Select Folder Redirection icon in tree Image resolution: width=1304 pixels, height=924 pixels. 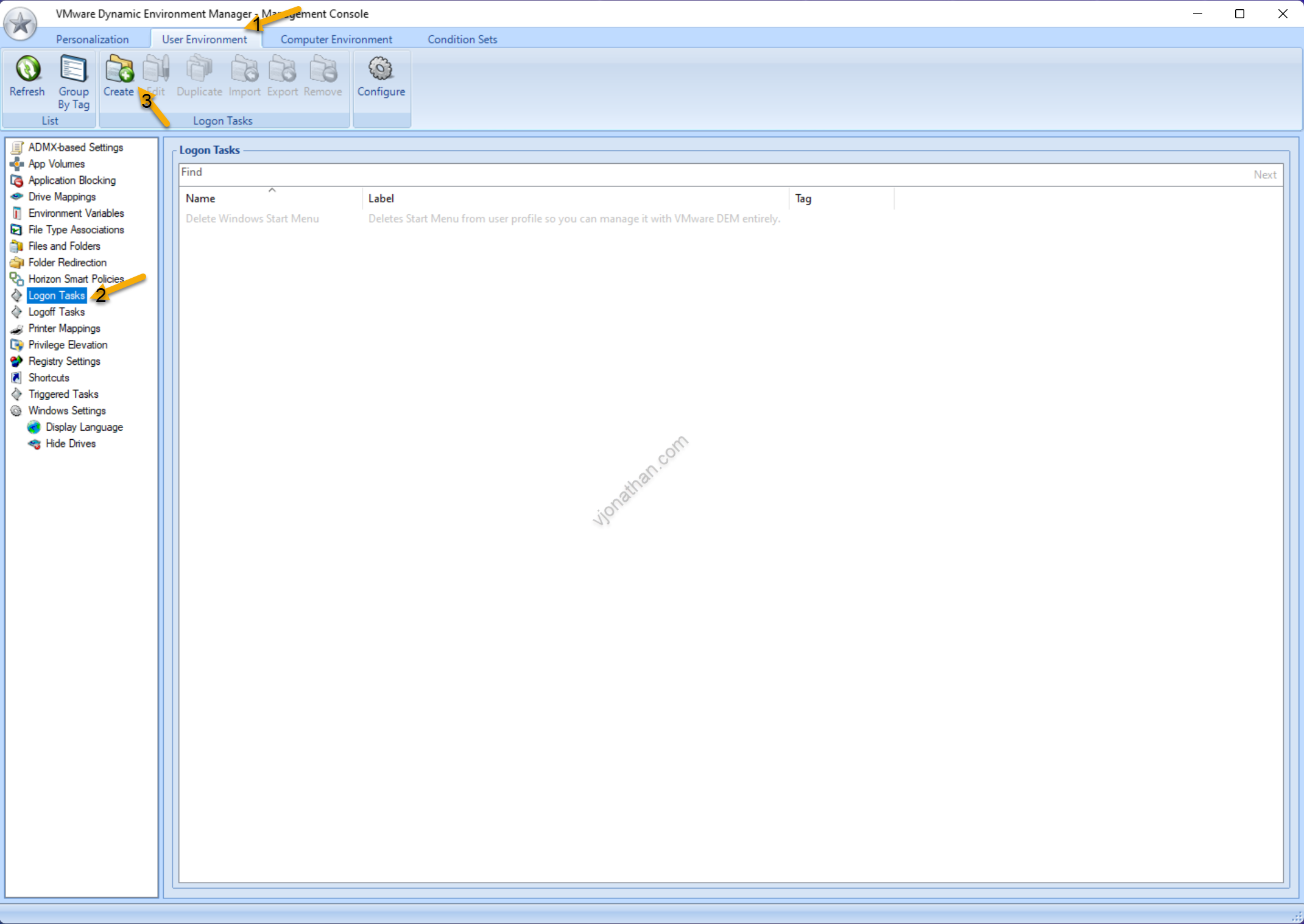[x=17, y=263]
